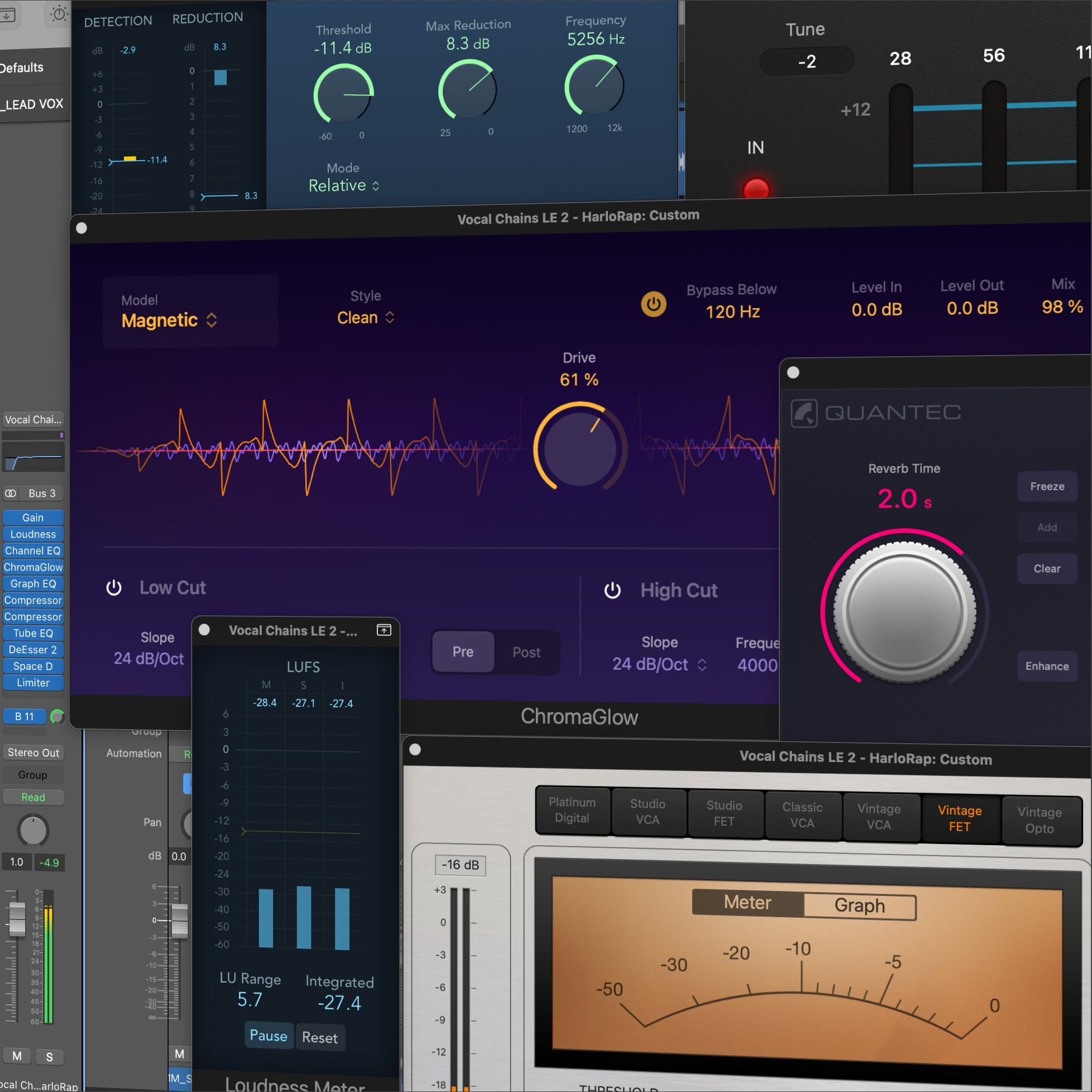Click the green send level knob next to B 11

57,716
